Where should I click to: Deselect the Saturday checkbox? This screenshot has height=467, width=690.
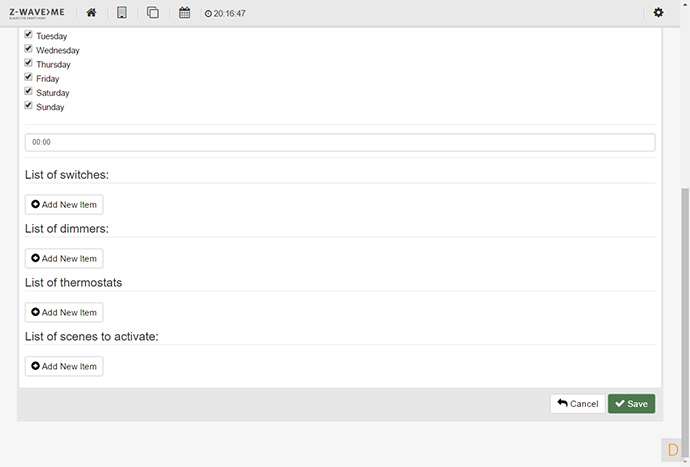pos(29,91)
